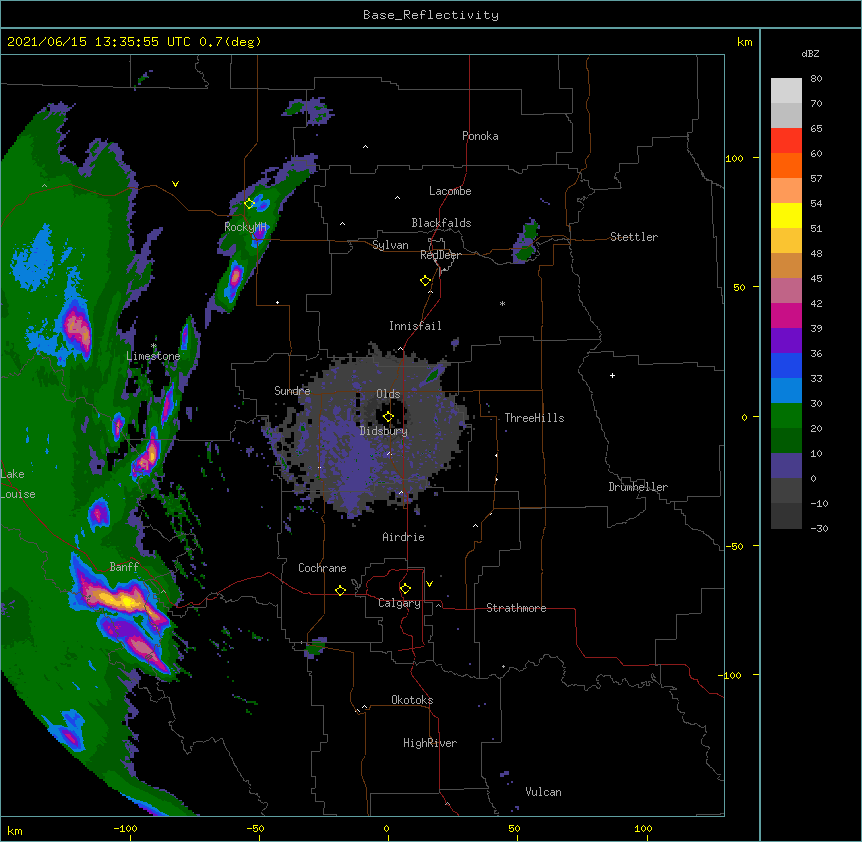This screenshot has width=862, height=842.
Task: Click the km unit label in the bottom-left corner
Action: tap(14, 830)
